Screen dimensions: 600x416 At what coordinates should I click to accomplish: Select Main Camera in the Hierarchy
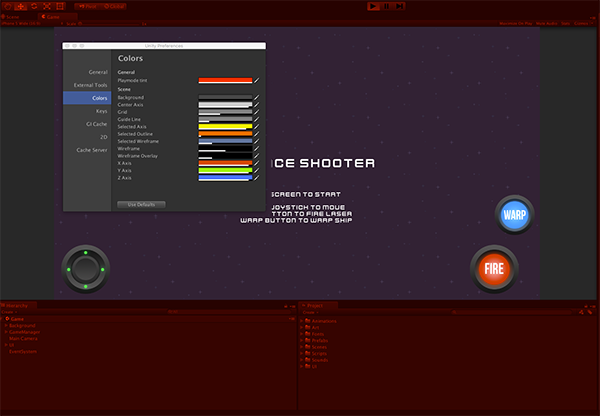point(23,338)
